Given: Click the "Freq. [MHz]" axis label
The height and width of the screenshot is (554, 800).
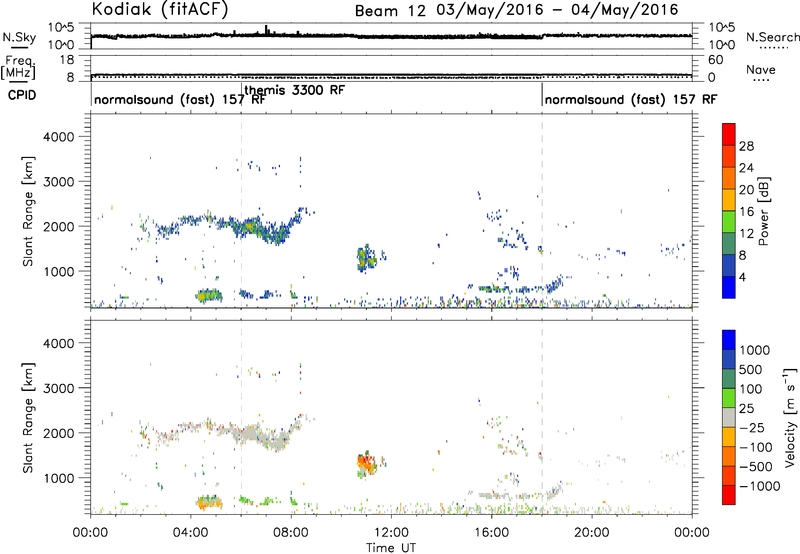Looking at the screenshot, I should pos(18,67).
